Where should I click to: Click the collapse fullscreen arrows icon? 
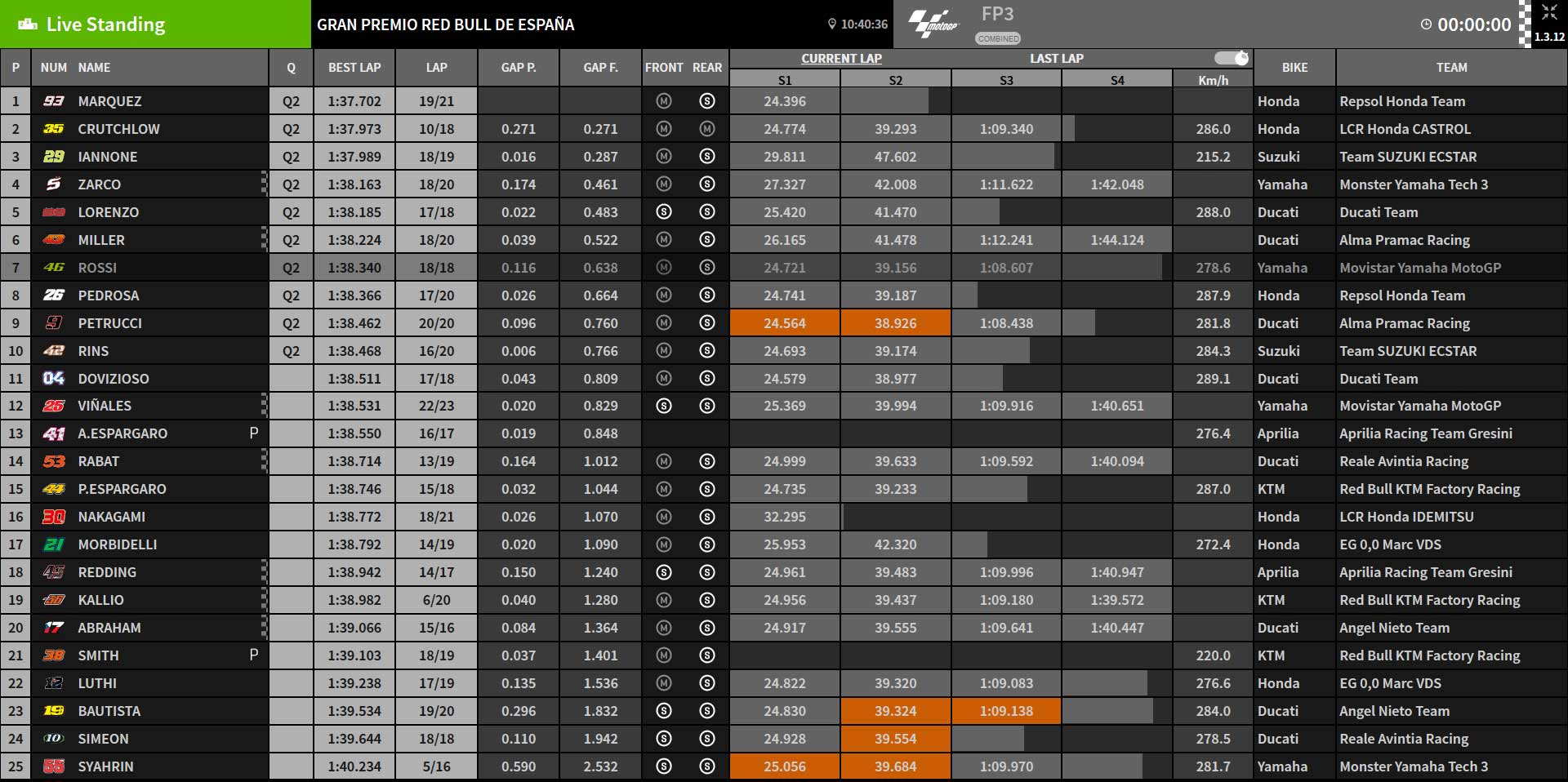point(1549,12)
